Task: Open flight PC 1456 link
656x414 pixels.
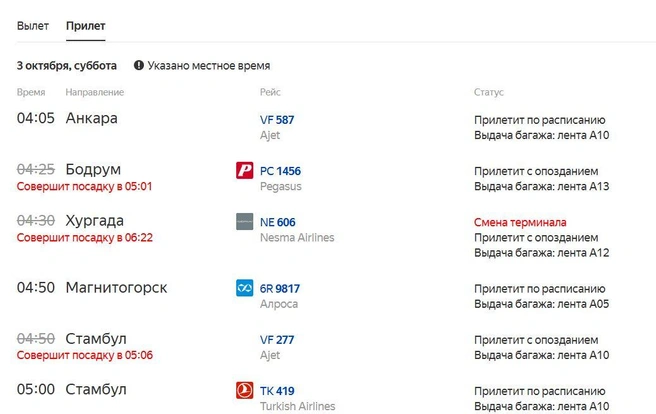Action: click(280, 171)
